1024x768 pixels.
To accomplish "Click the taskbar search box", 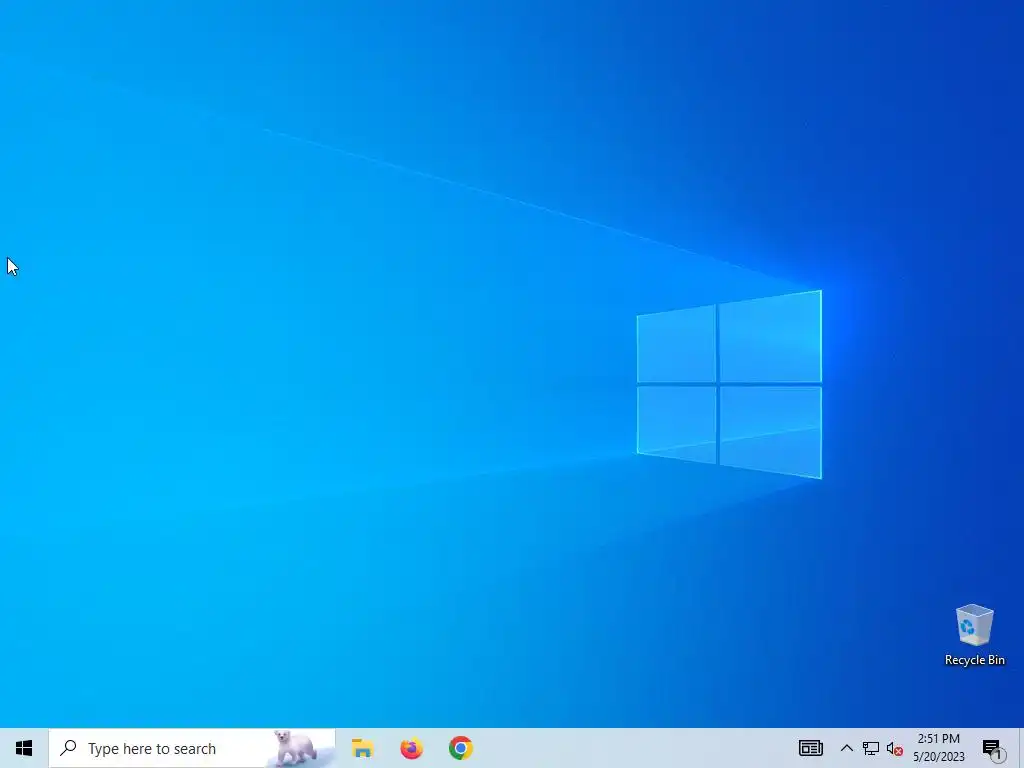I will [192, 748].
